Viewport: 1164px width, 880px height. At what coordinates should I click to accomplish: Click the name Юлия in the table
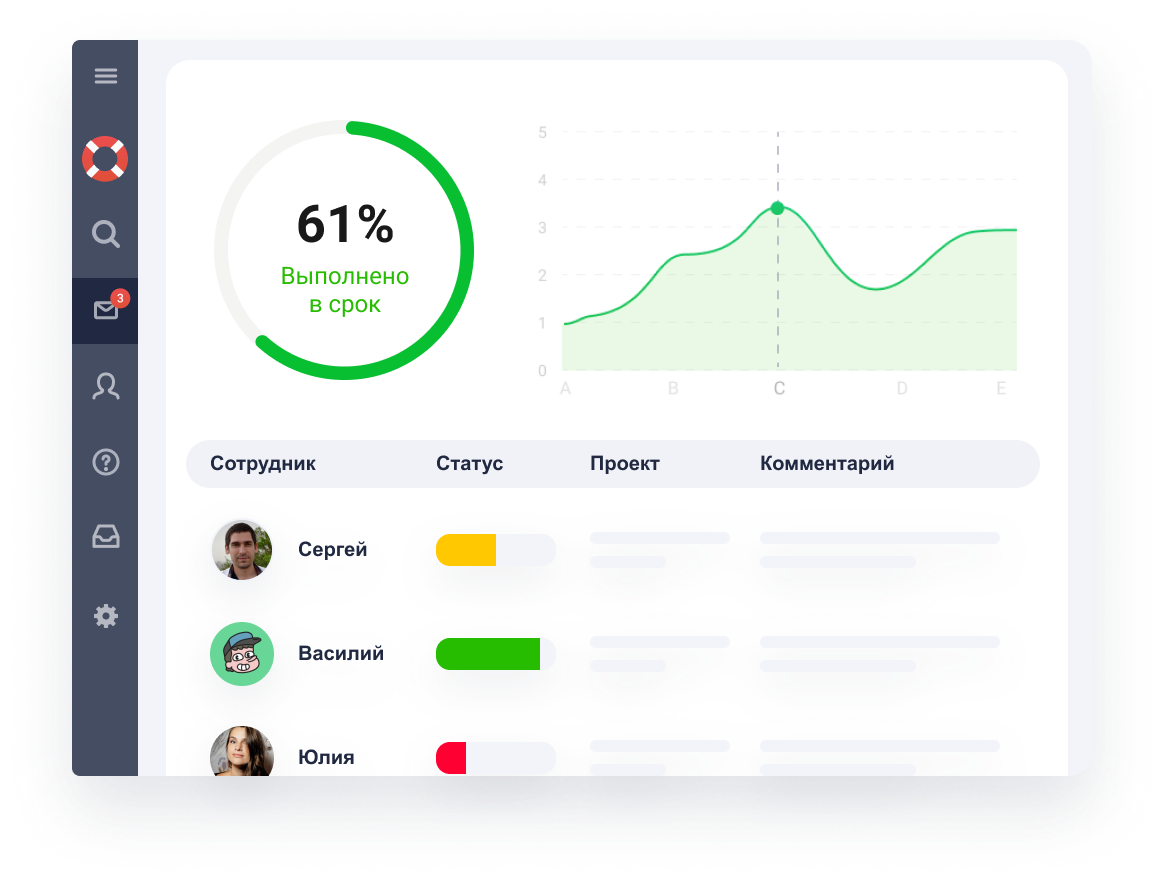pos(326,758)
